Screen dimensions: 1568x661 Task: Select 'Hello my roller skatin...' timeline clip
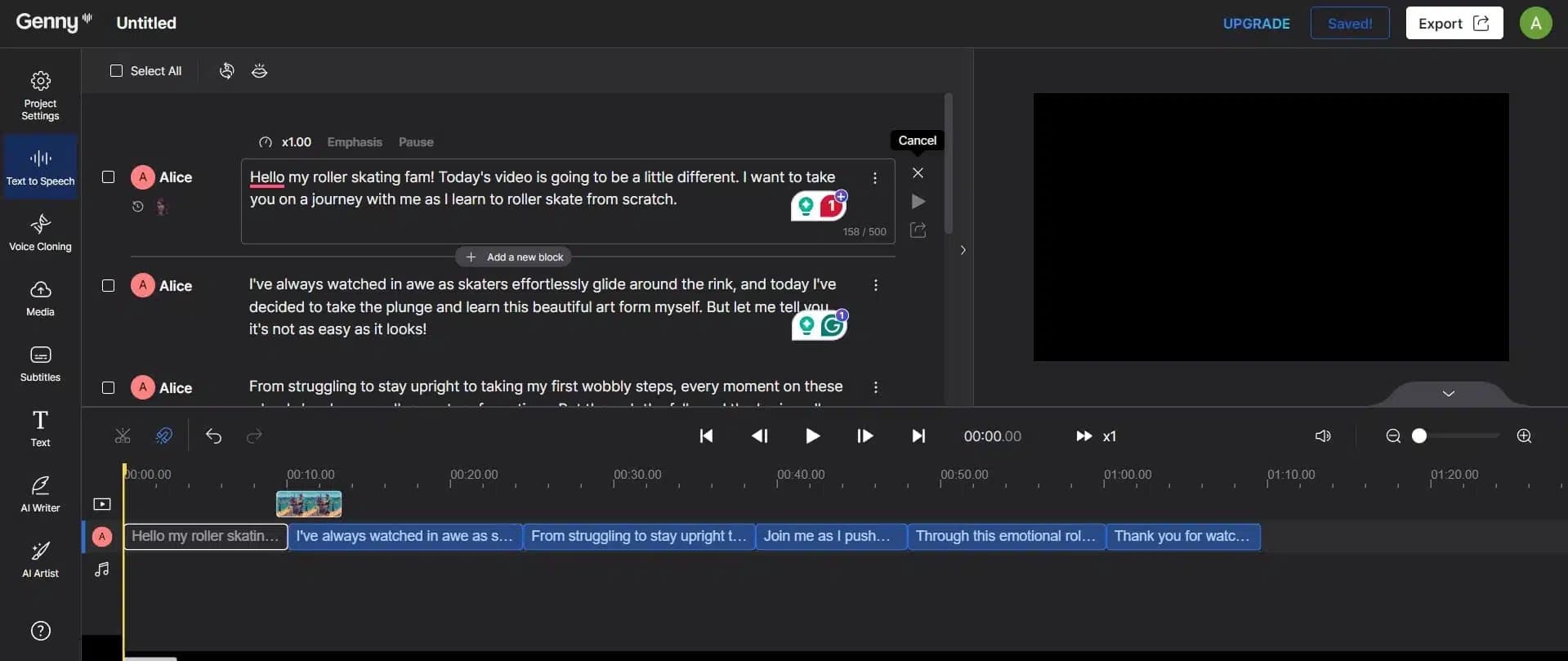point(206,536)
